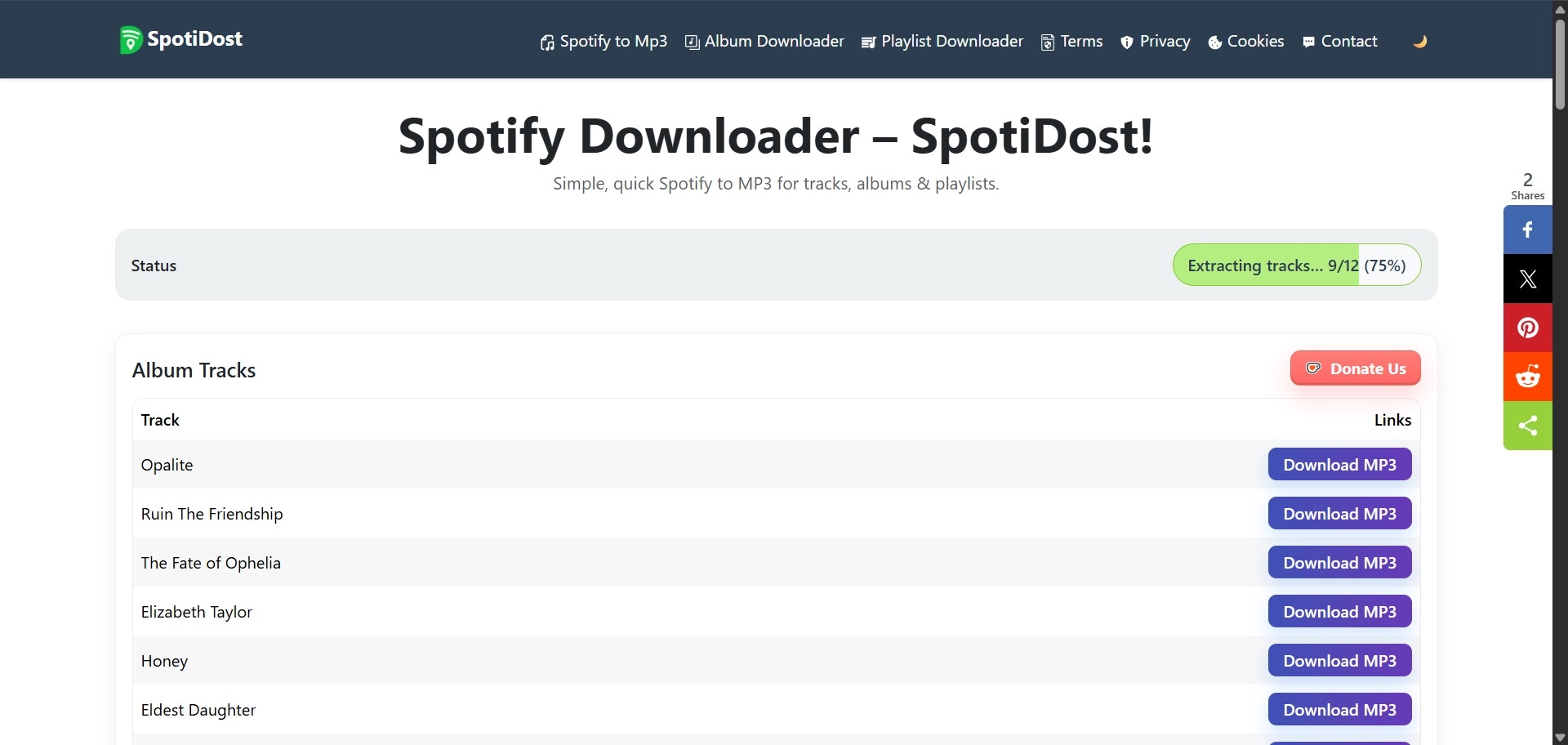Image resolution: width=1568 pixels, height=745 pixels.
Task: Click the Privacy shield icon
Action: [x=1128, y=42]
